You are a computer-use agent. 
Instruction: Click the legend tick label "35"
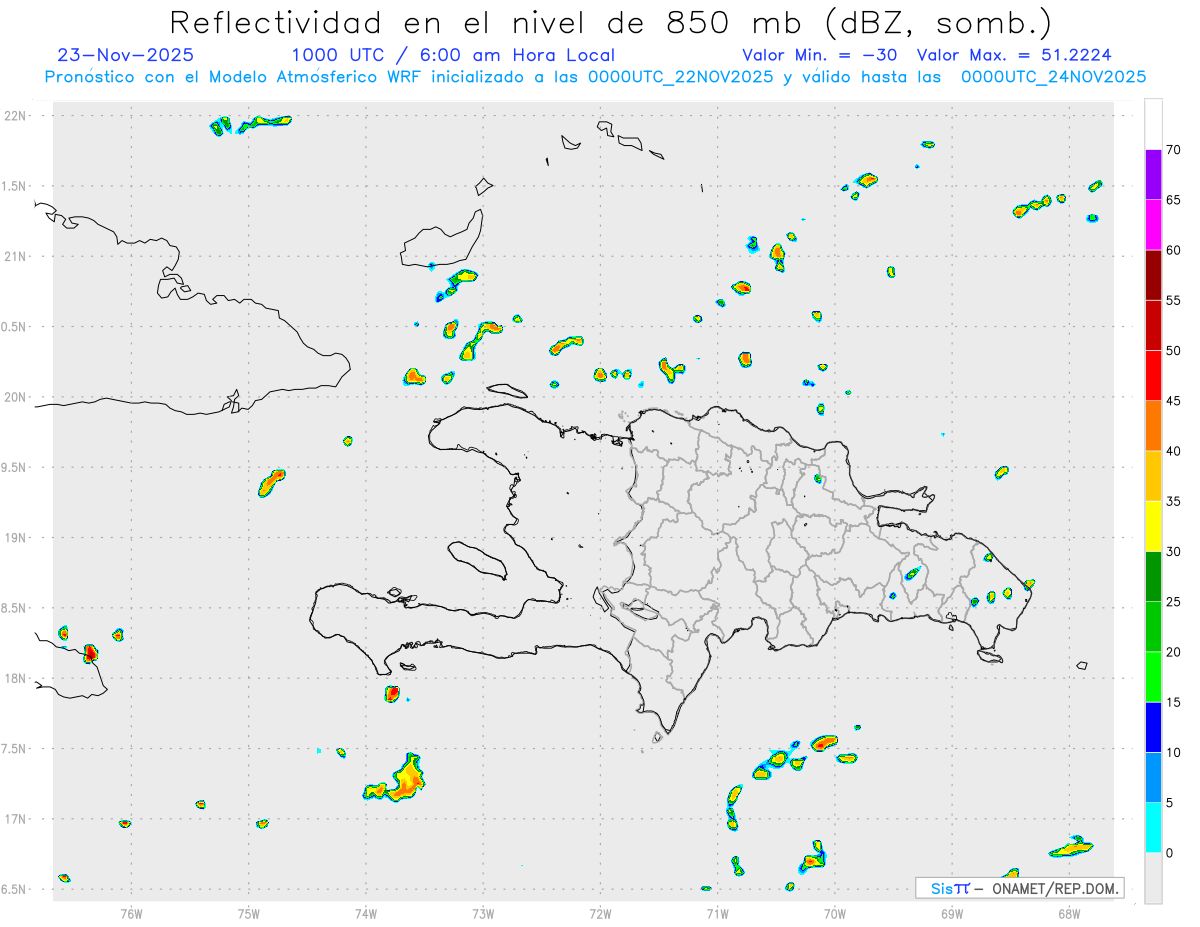[1174, 501]
